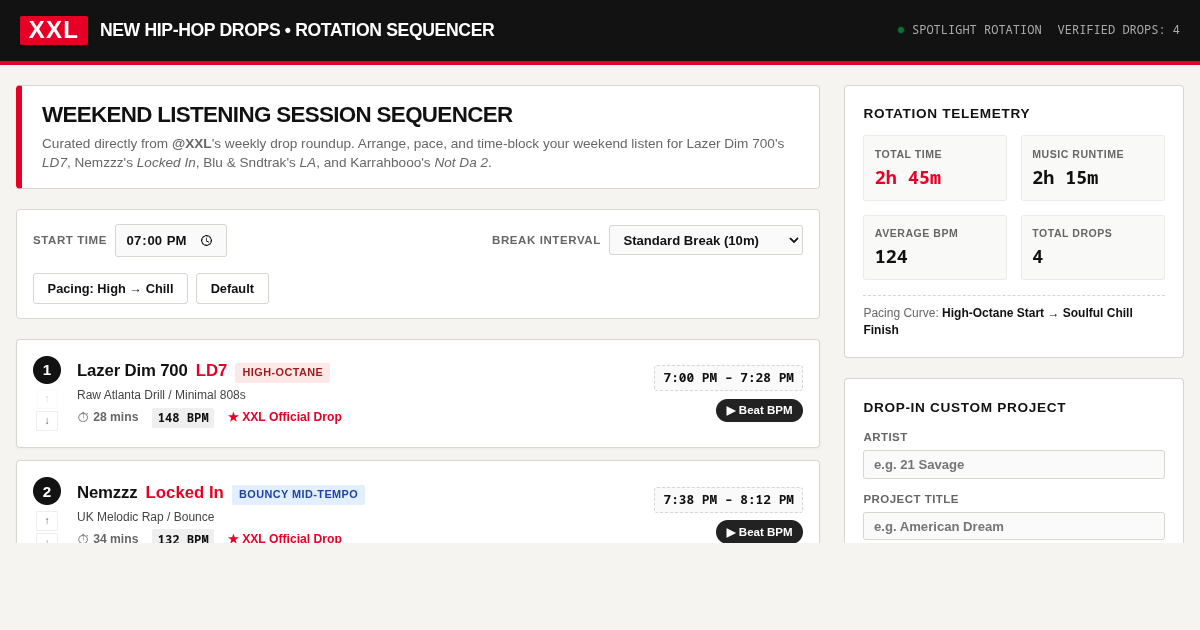Click the Raw Atlanta Drill / Minimal 808s genre
The image size is (1200, 630).
coord(161,395)
